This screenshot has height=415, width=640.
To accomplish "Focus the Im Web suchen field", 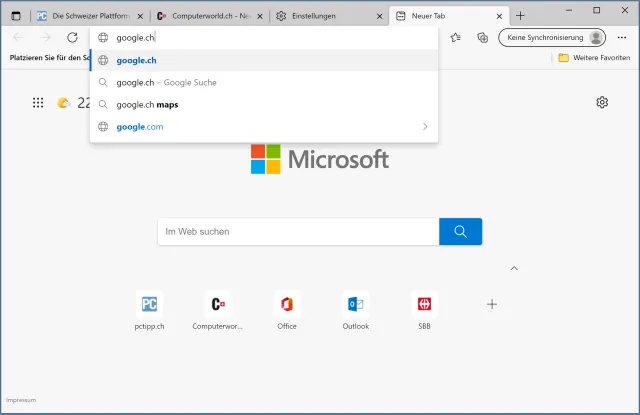I will click(x=298, y=231).
